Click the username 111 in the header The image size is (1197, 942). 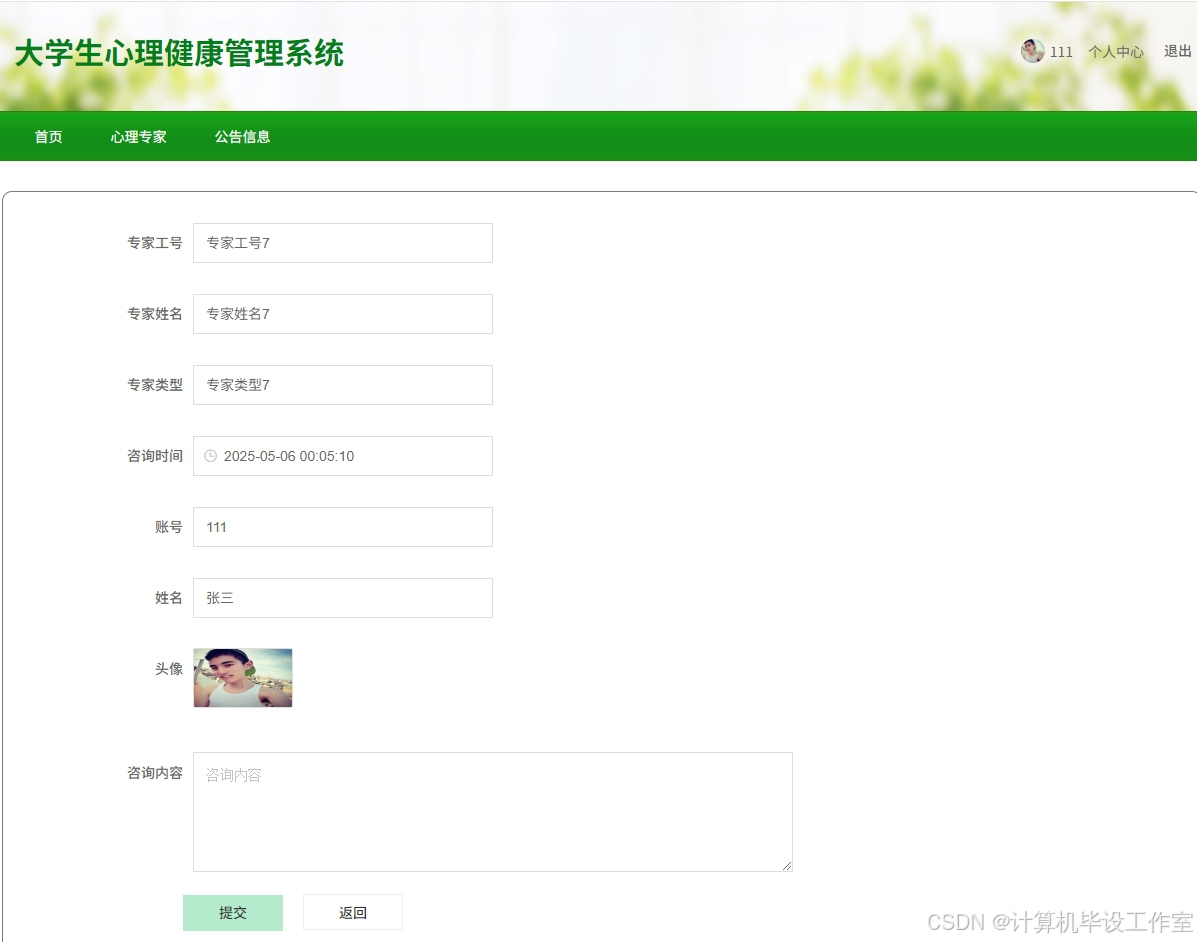(x=1060, y=51)
